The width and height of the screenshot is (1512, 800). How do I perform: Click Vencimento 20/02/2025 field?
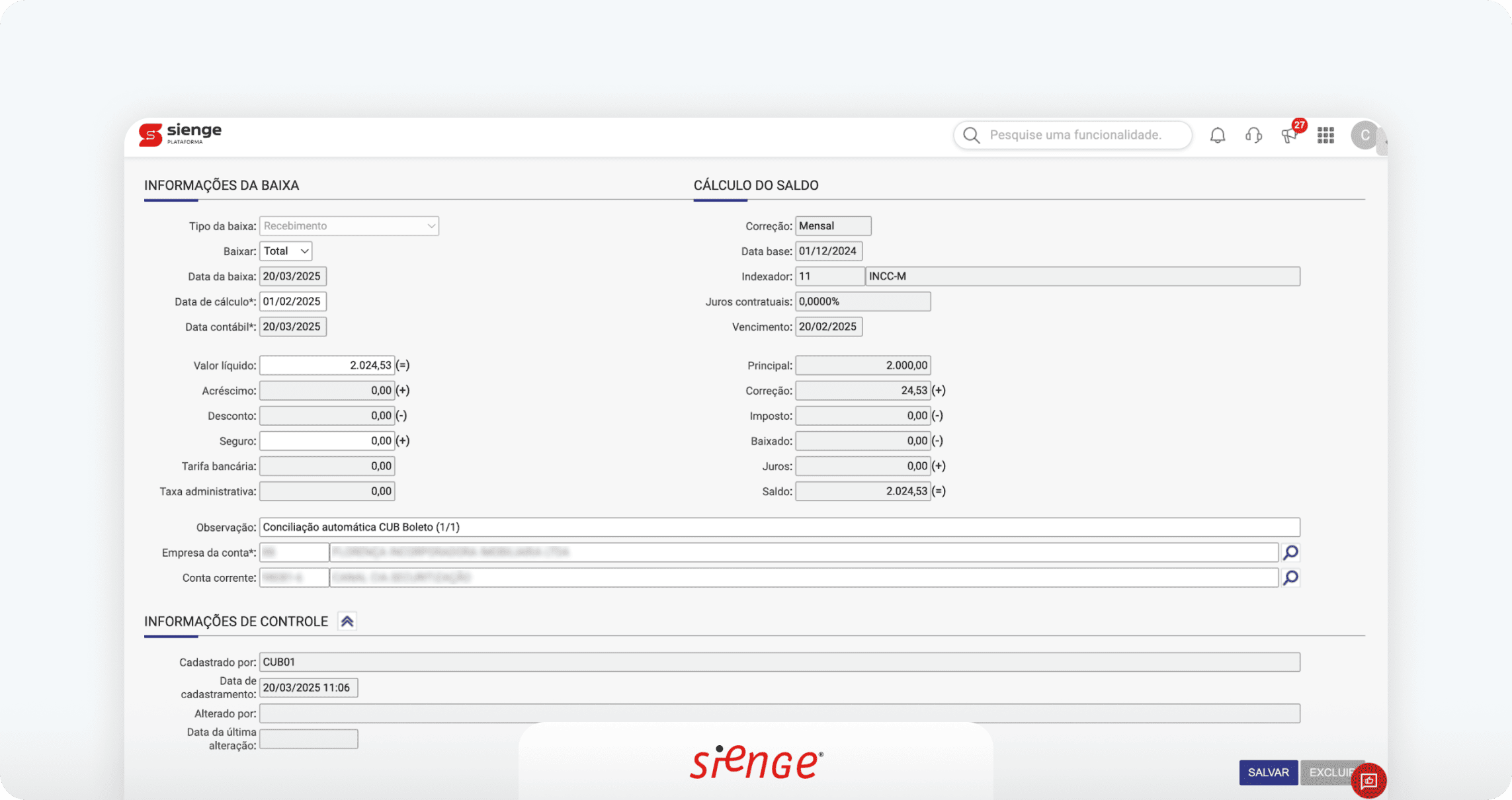point(828,327)
